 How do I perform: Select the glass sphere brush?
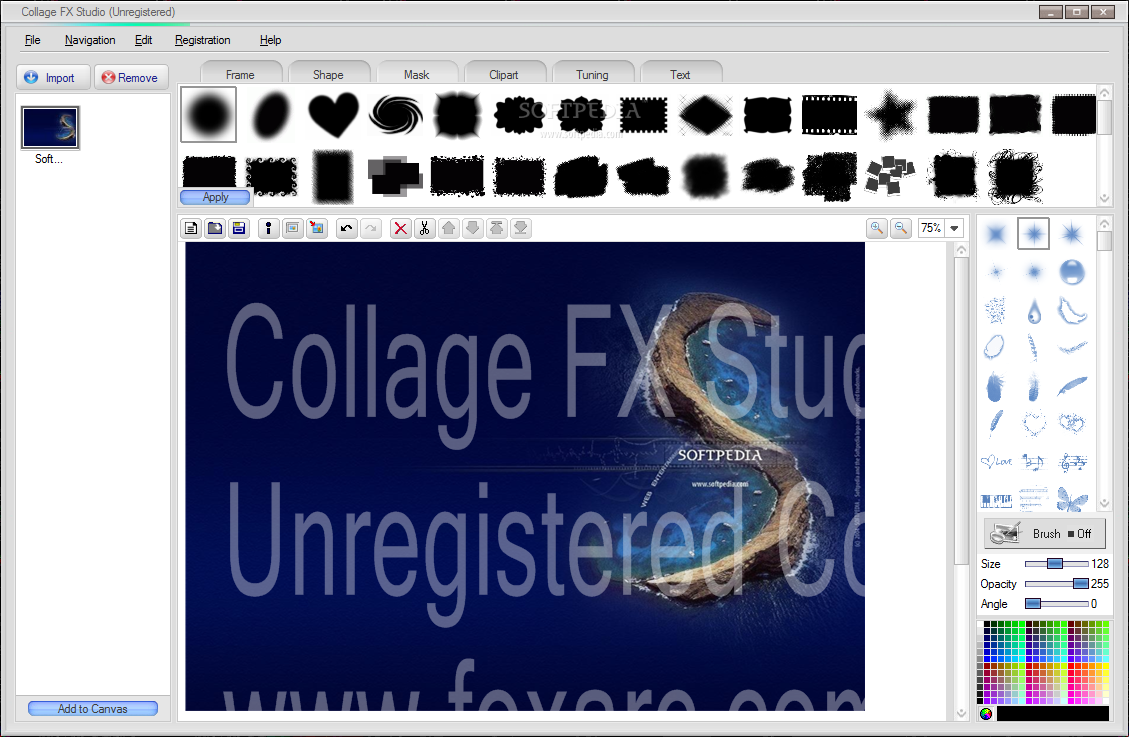1072,272
